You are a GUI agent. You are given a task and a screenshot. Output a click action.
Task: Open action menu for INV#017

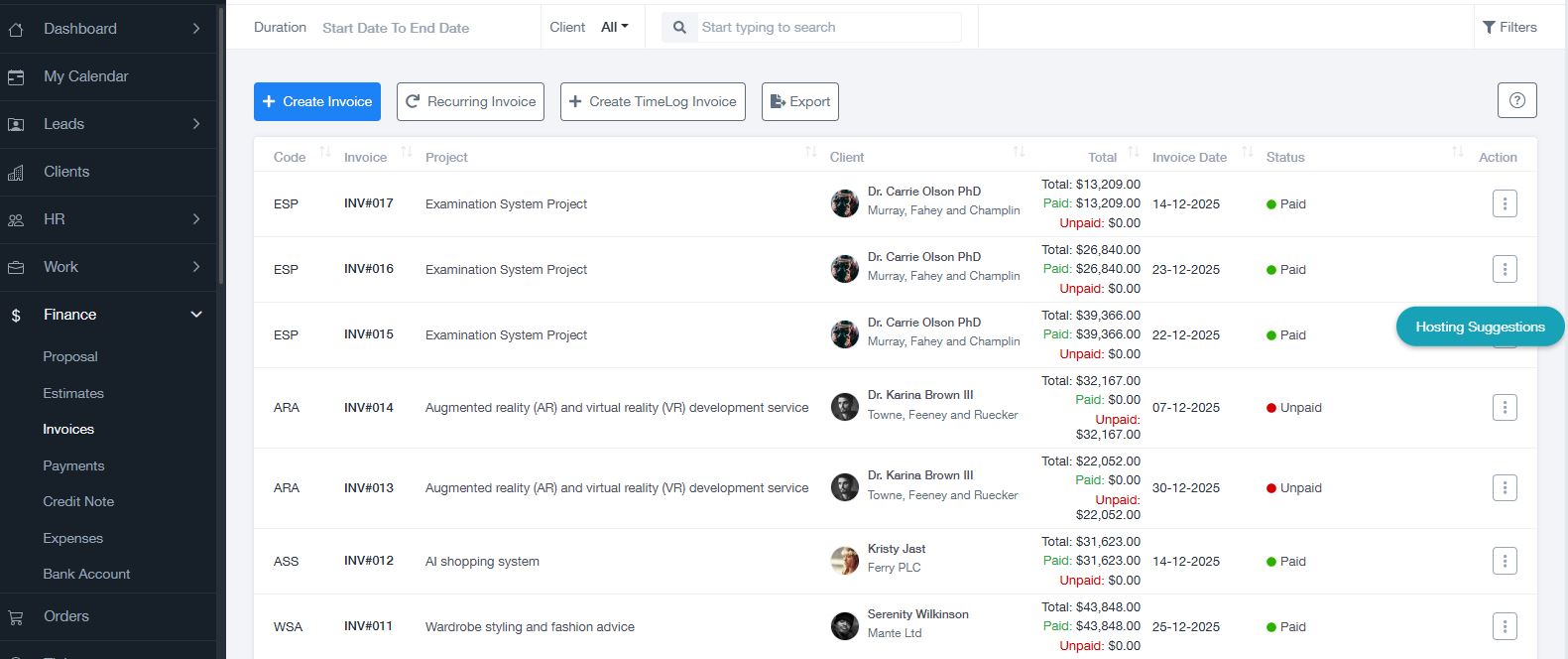[x=1504, y=203]
